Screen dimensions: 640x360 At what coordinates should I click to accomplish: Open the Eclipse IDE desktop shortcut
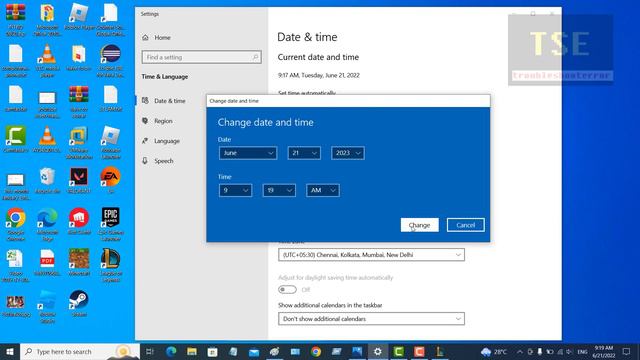coord(111,60)
